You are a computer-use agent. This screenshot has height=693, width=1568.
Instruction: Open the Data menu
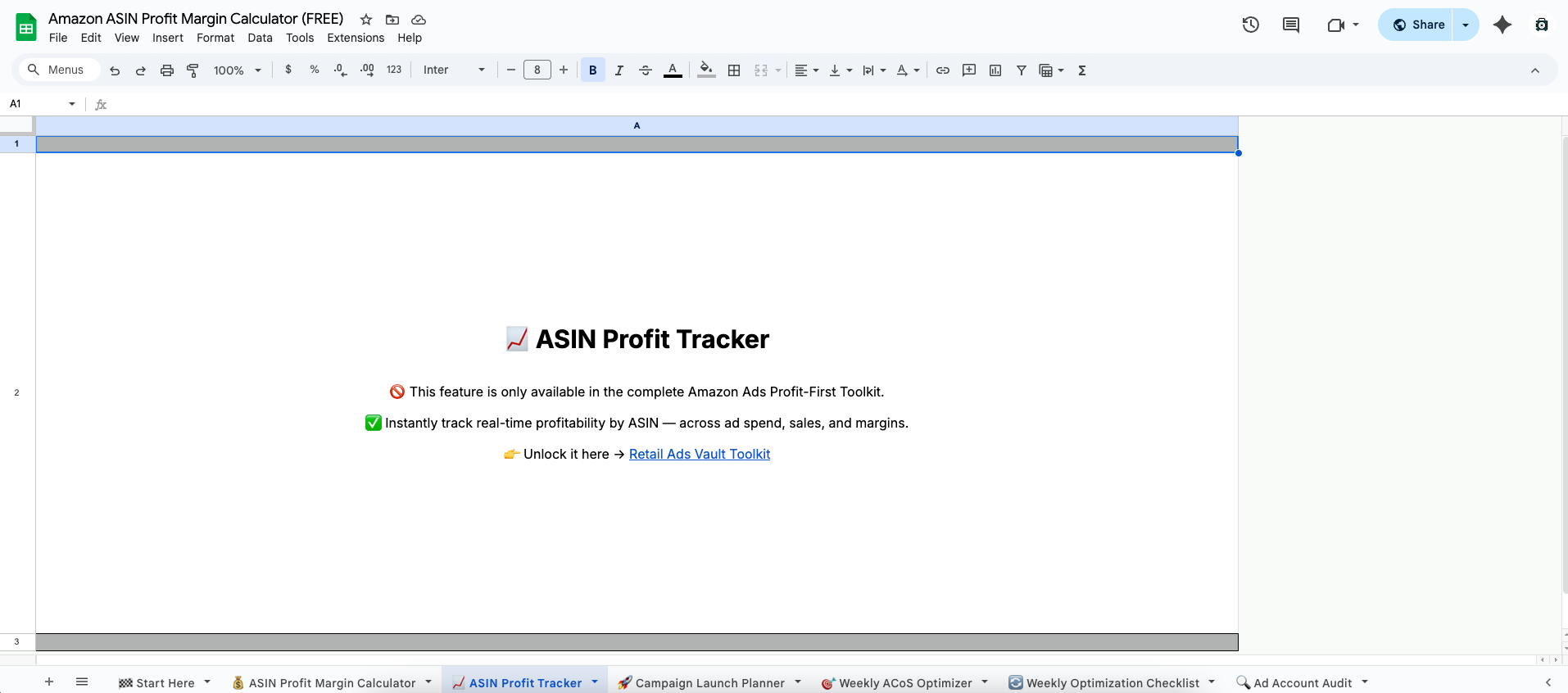point(260,38)
